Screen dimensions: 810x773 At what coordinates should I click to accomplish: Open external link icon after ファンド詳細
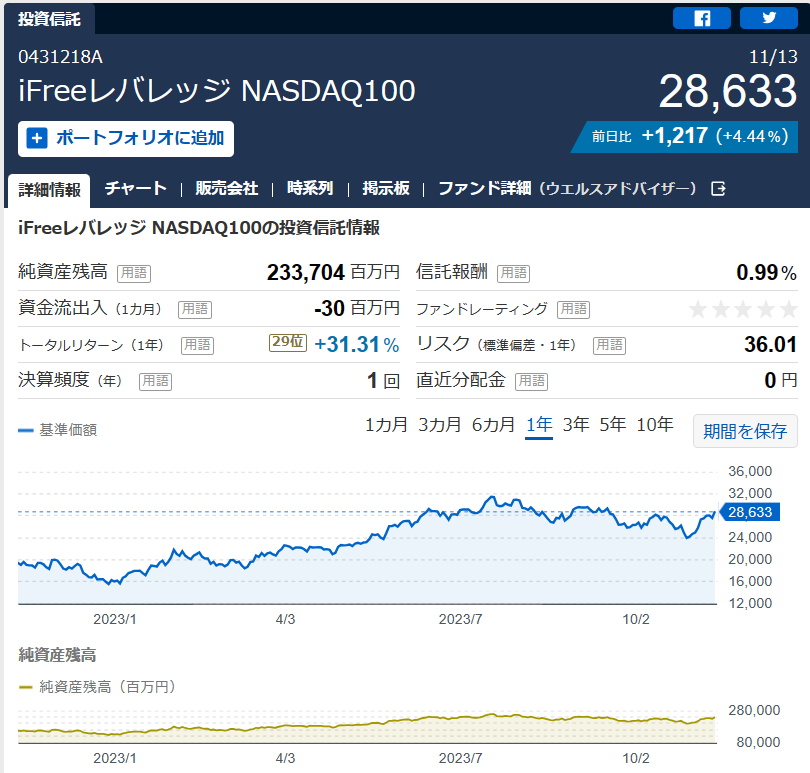[x=718, y=189]
